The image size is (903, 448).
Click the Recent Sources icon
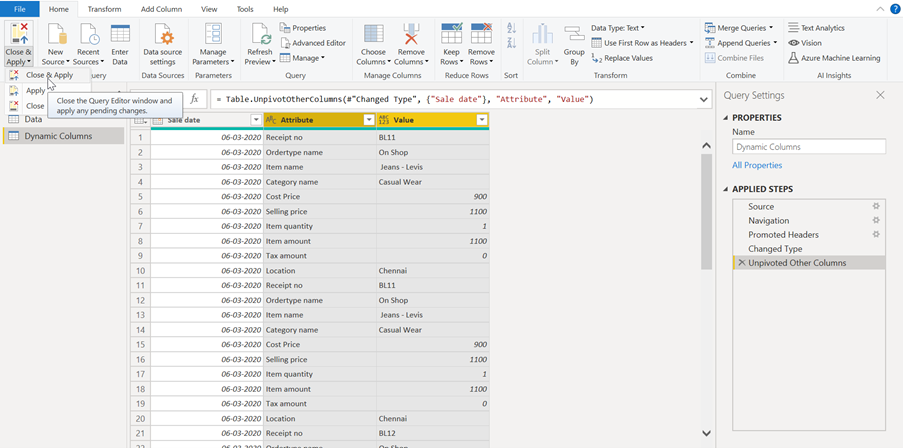89,34
